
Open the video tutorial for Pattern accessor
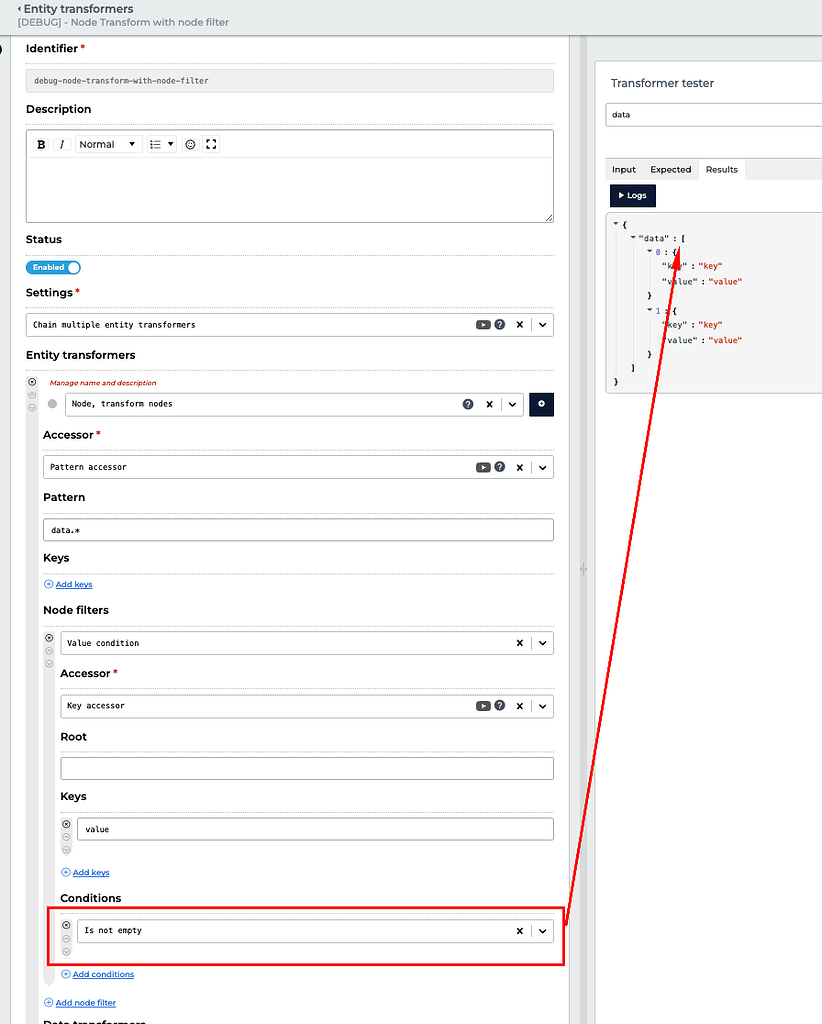483,467
